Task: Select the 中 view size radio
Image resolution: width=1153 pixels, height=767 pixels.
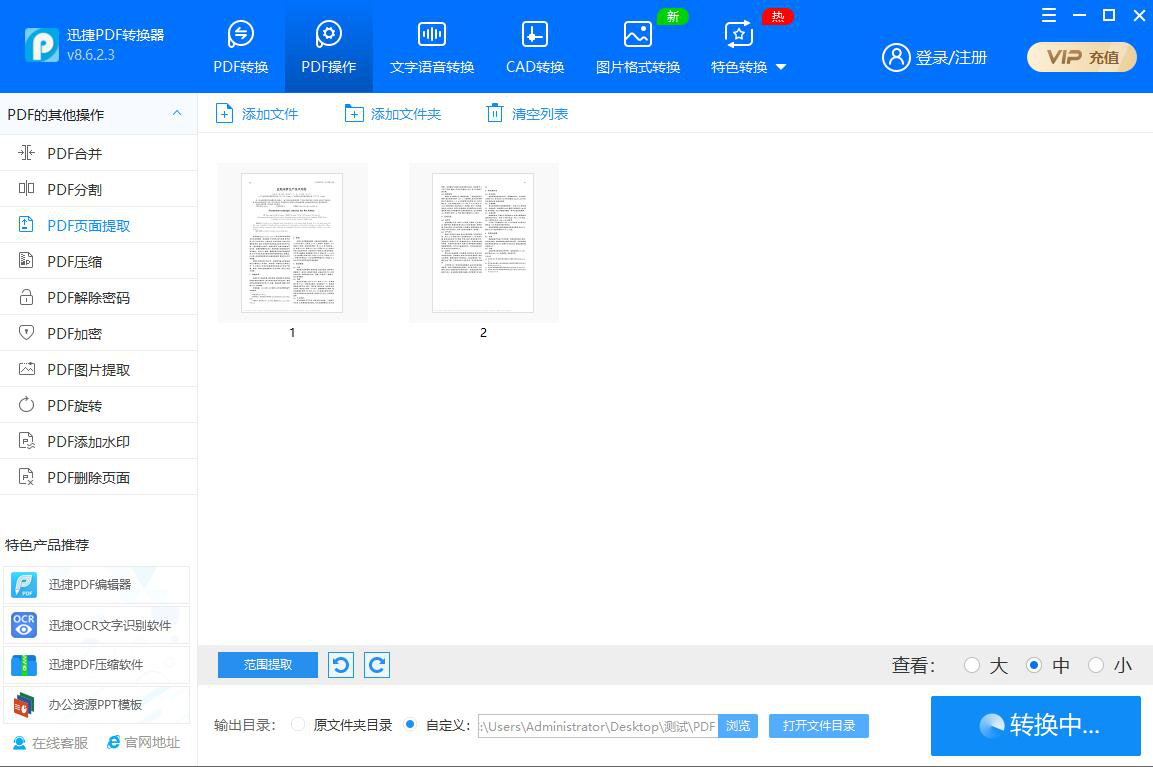Action: coord(1034,665)
